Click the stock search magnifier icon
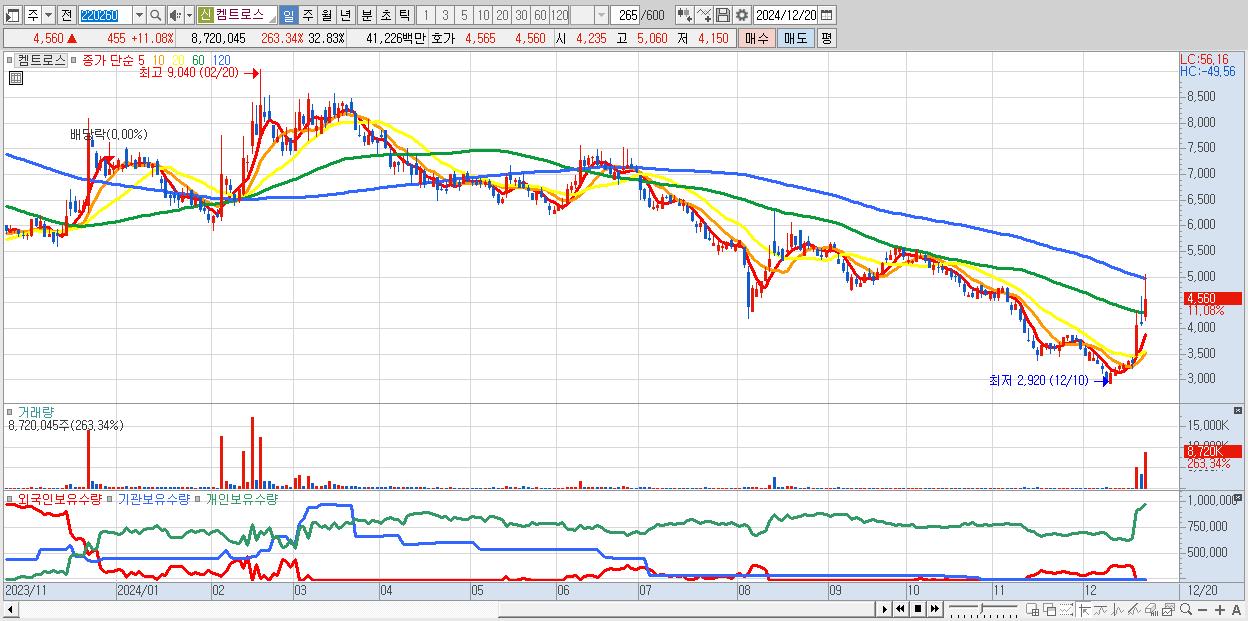 pyautogui.click(x=155, y=15)
